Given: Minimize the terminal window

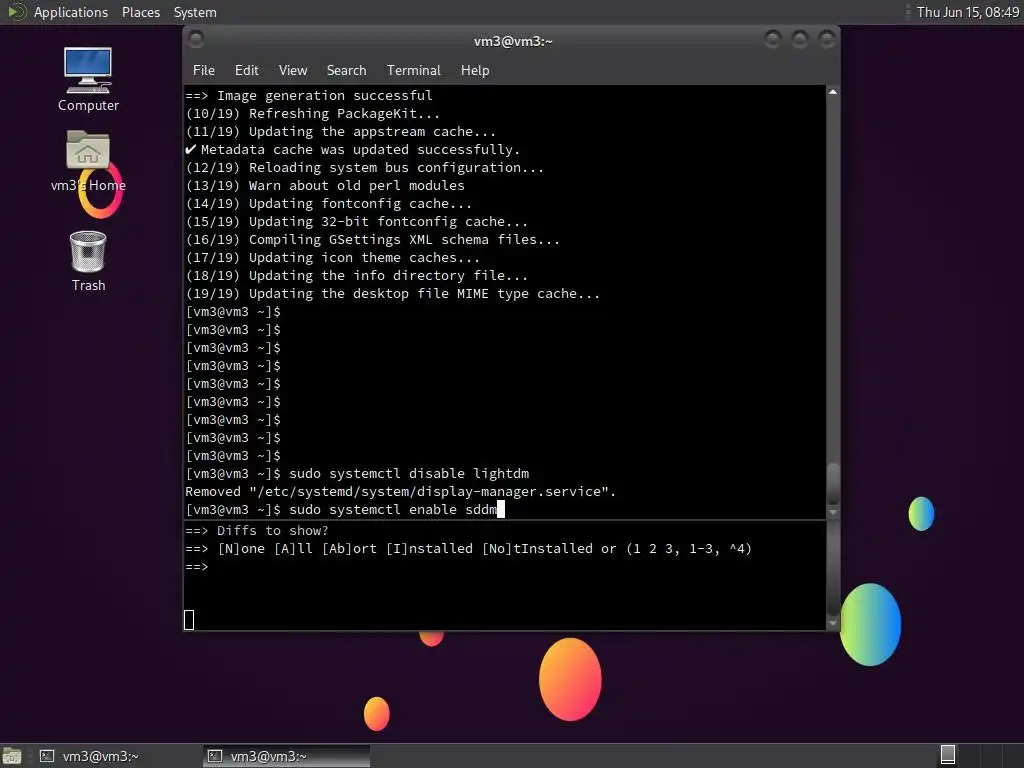Looking at the screenshot, I should pos(773,40).
